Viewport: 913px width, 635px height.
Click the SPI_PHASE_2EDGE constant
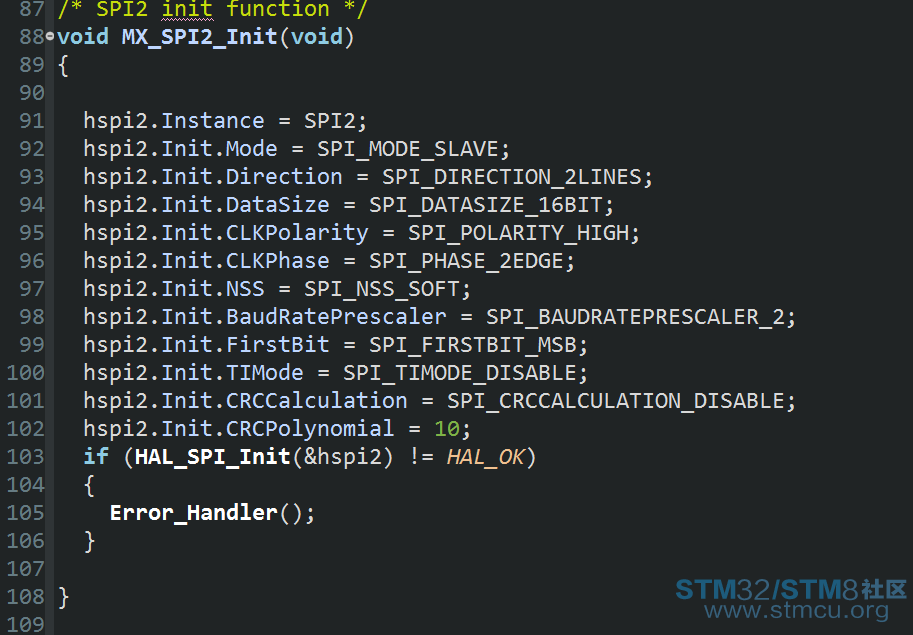[x=466, y=261]
